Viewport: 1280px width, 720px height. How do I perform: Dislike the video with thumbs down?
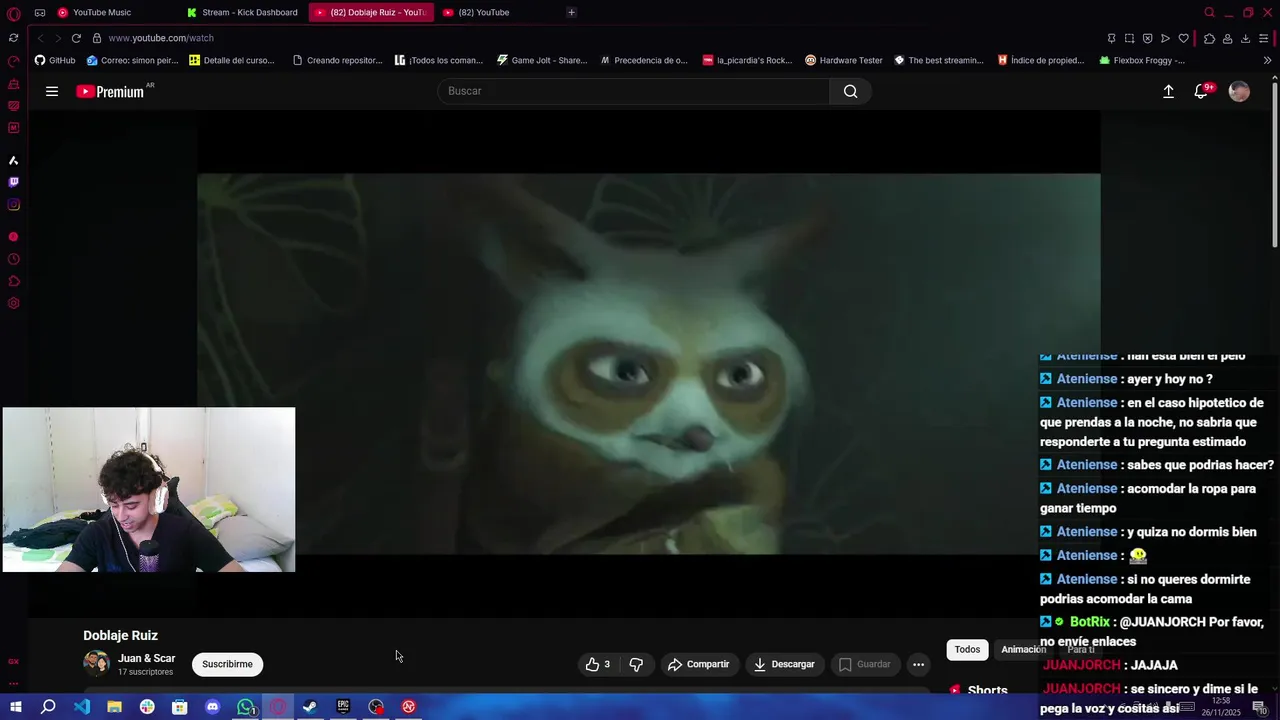(x=636, y=664)
